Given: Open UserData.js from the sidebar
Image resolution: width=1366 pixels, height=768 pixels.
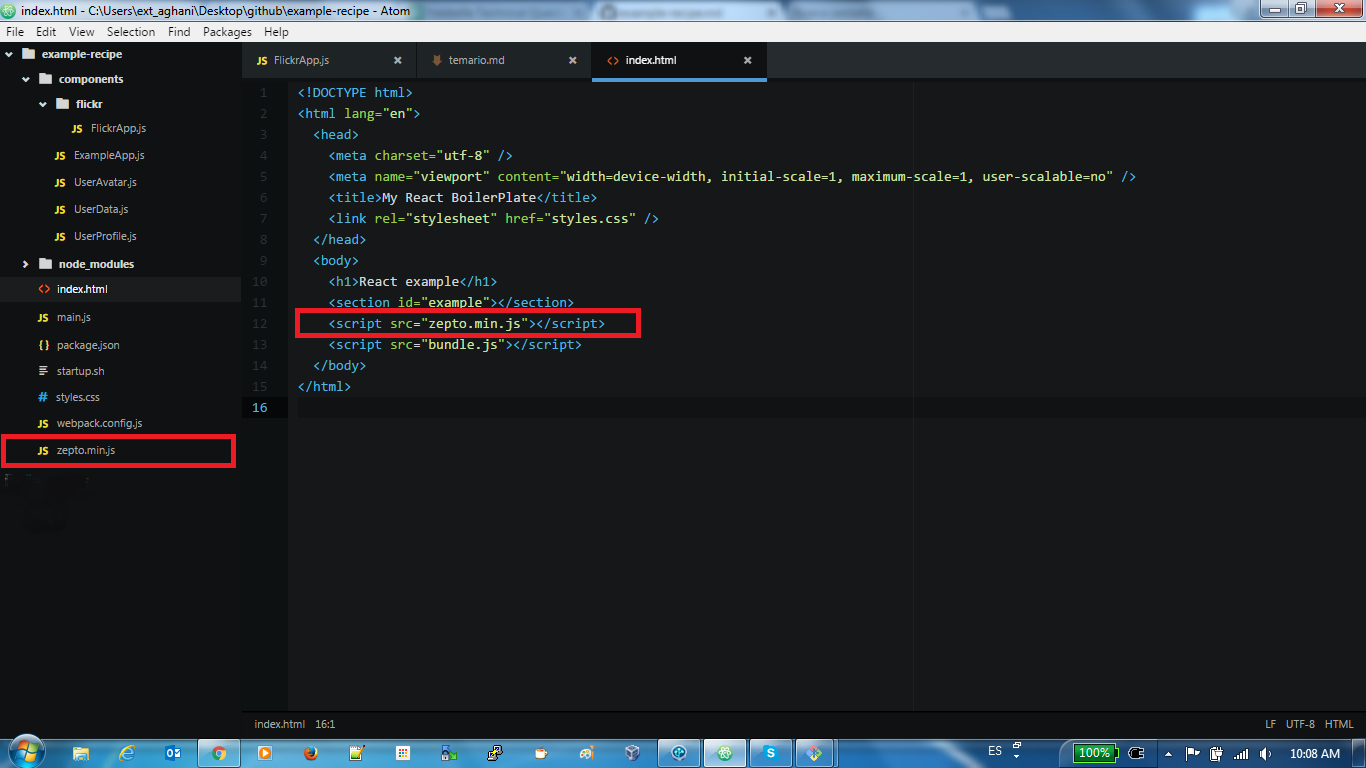Looking at the screenshot, I should 101,210.
